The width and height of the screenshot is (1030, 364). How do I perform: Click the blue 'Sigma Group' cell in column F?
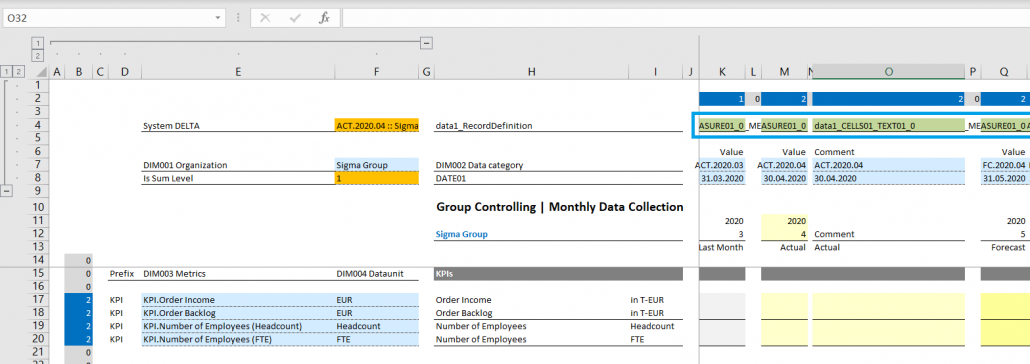tap(376, 165)
